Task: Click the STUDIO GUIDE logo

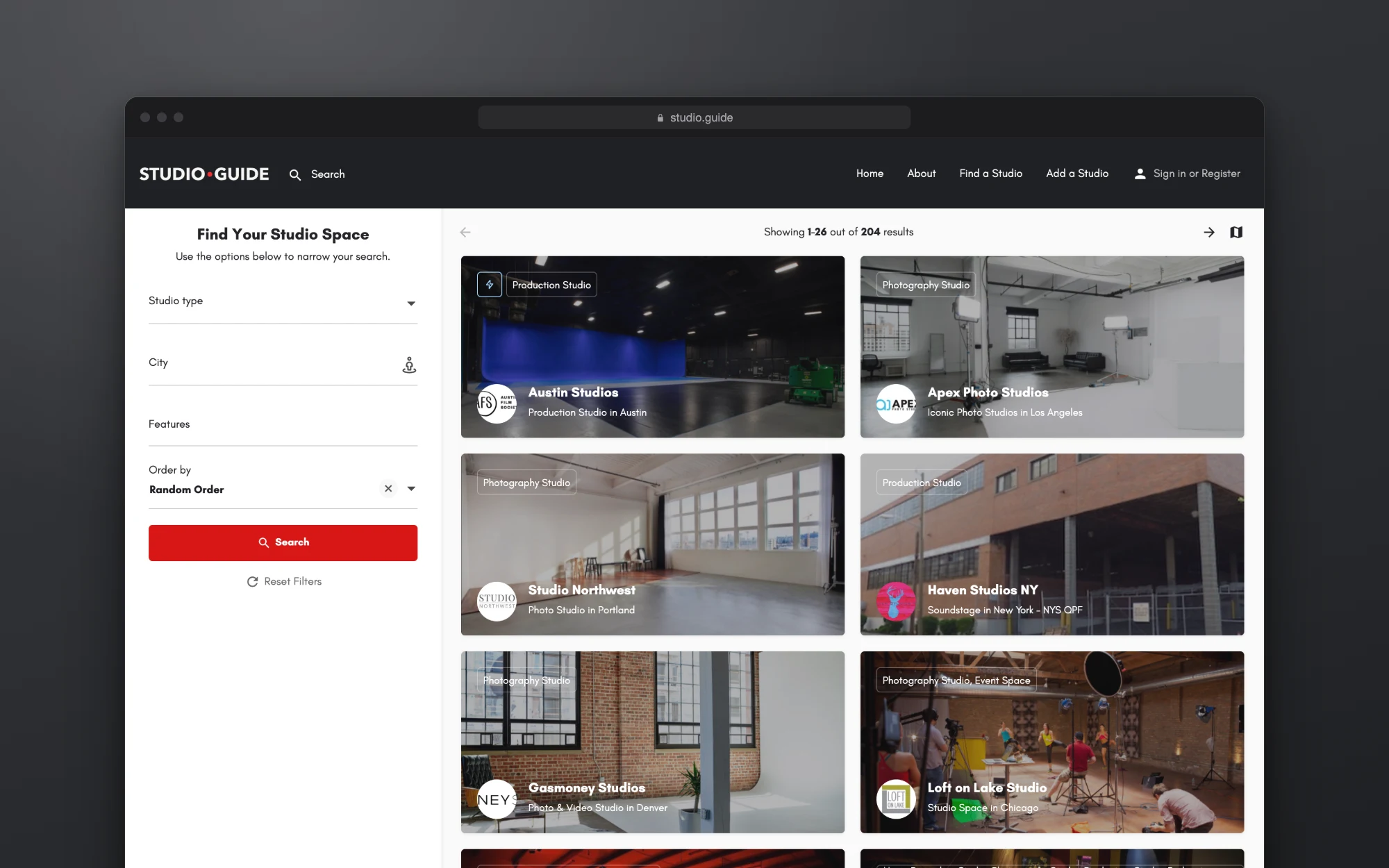Action: 204,174
